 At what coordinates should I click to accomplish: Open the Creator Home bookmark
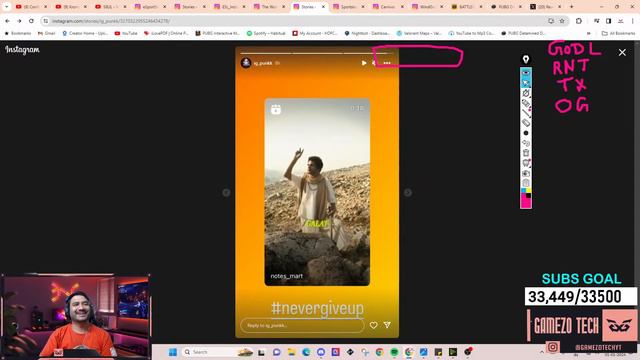(85, 33)
